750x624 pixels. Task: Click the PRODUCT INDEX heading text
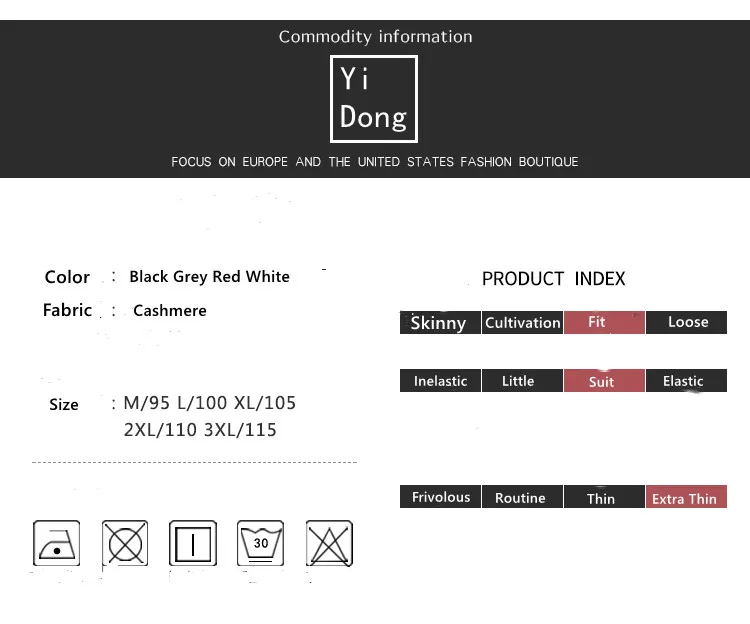point(553,279)
